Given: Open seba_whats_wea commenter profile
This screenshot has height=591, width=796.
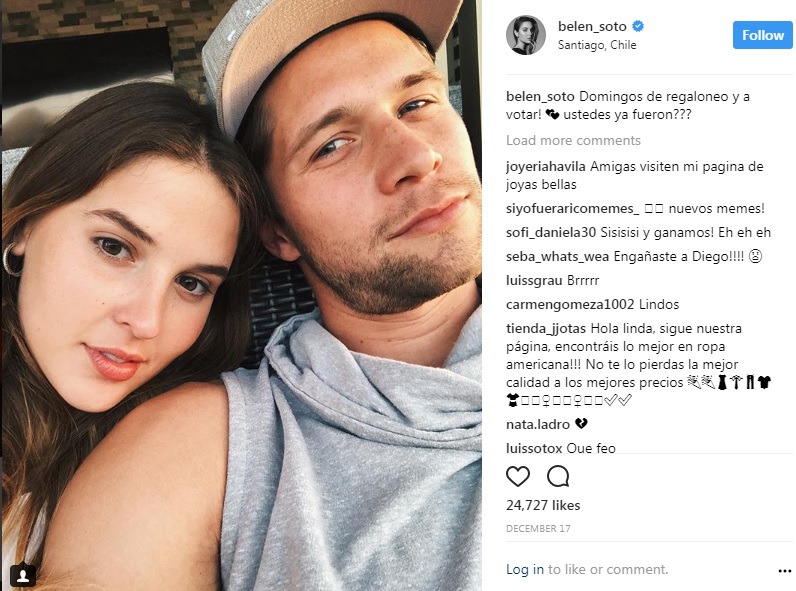Looking at the screenshot, I should 557,256.
